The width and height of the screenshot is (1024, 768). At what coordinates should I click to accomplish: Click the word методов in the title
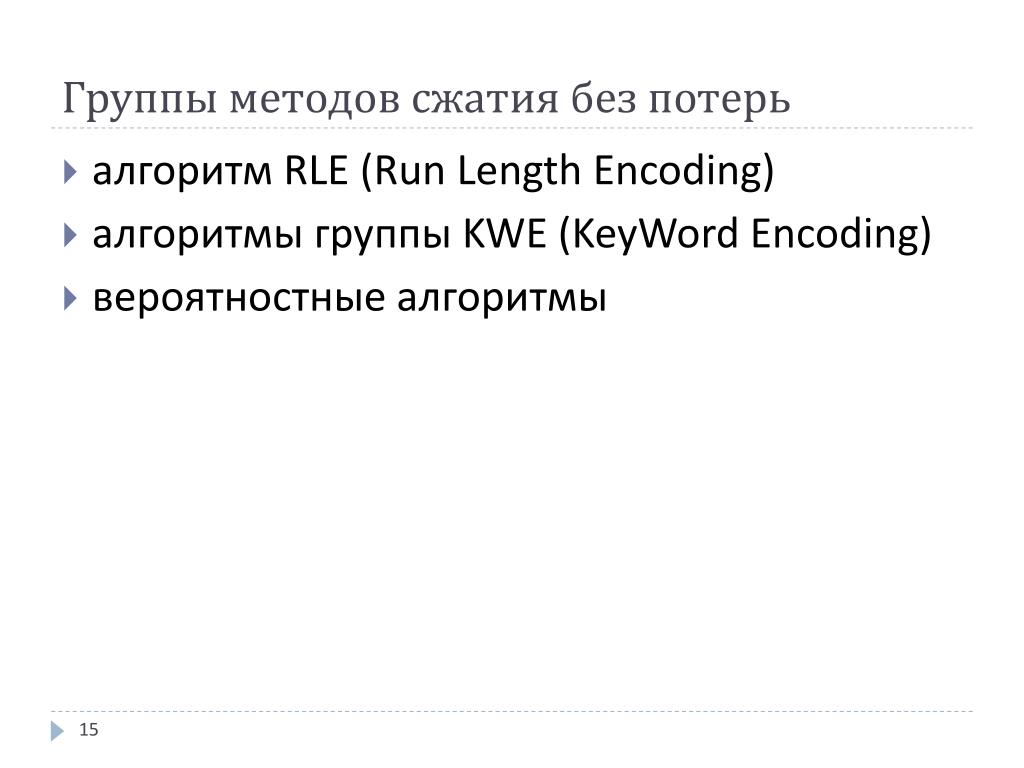(314, 101)
